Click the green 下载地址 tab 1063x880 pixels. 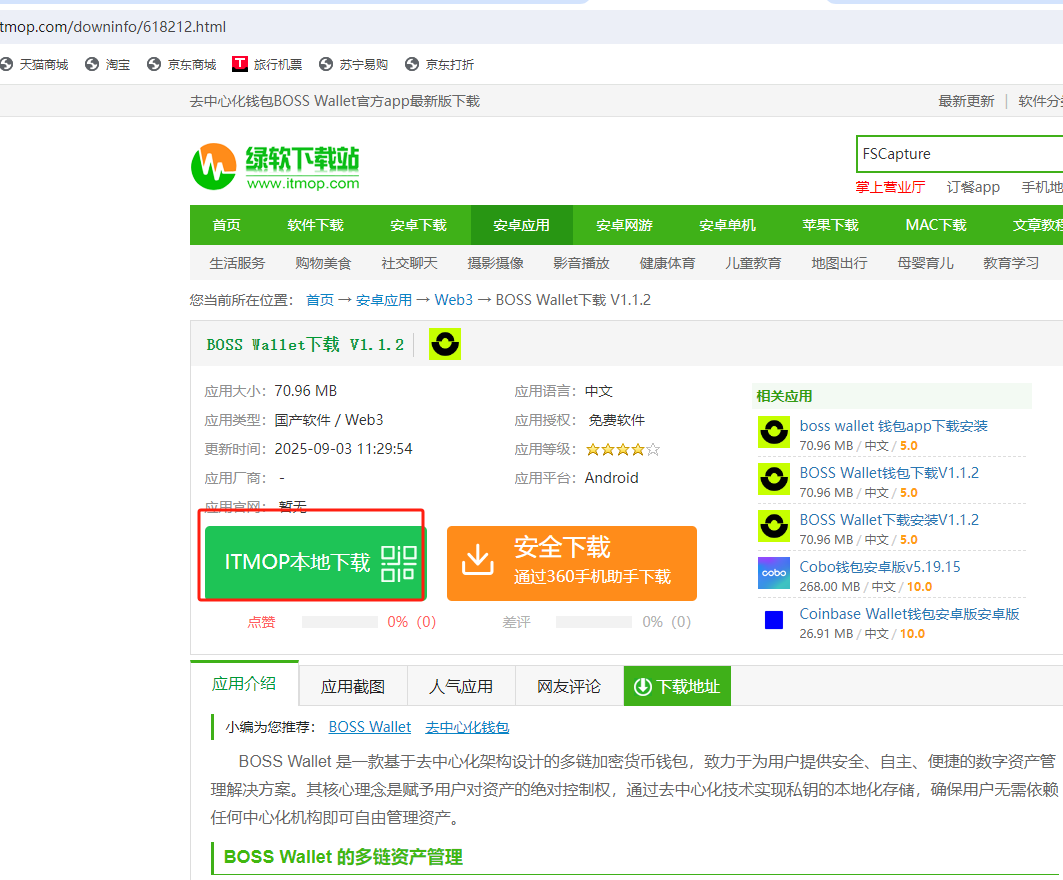(677, 686)
